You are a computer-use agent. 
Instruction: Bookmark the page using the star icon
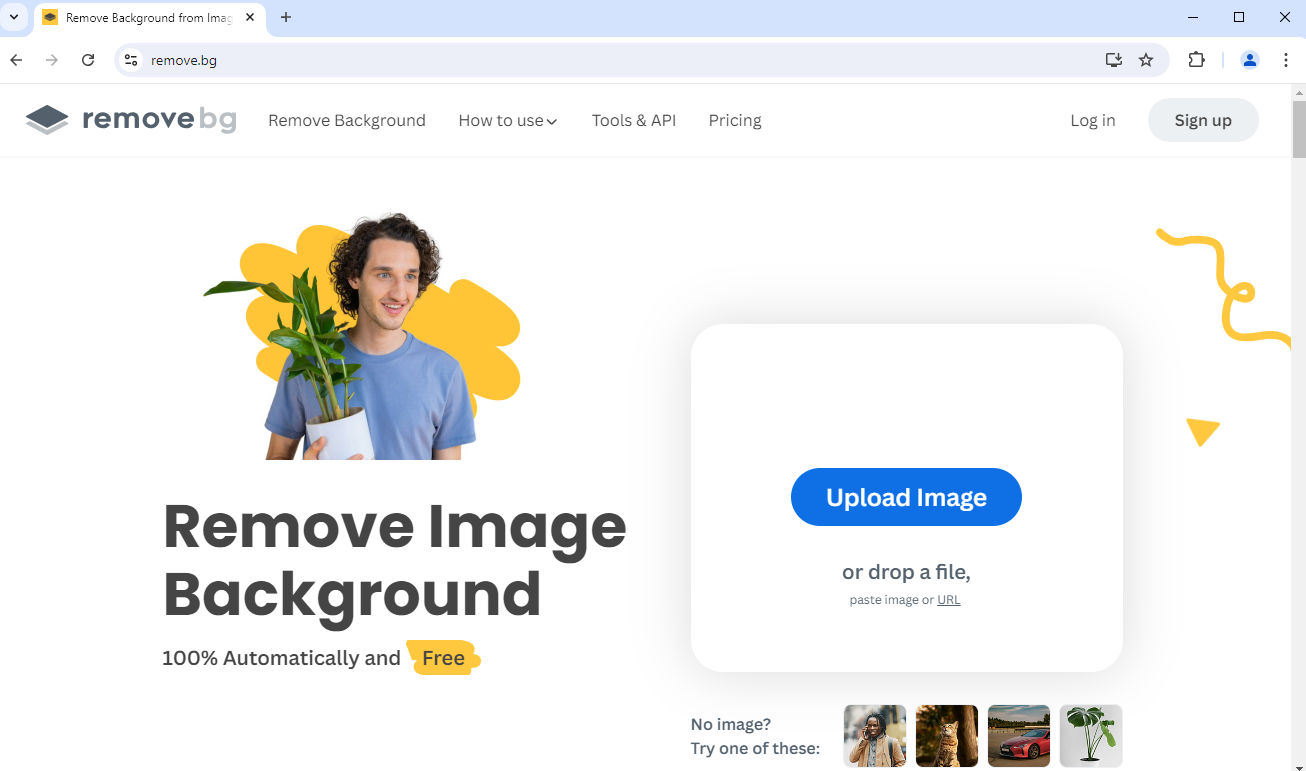click(x=1146, y=60)
